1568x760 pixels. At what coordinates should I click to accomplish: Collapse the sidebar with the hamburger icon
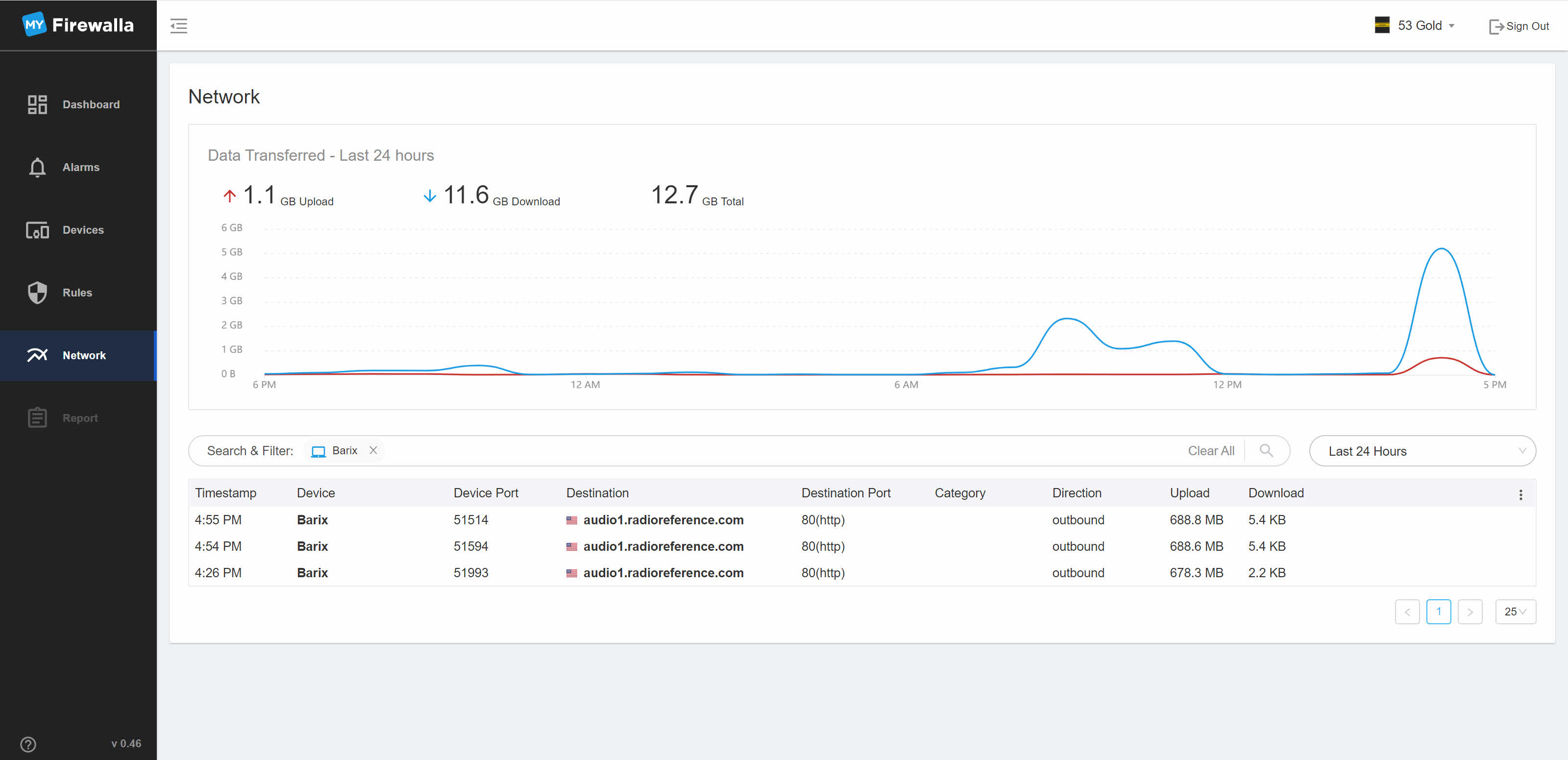coord(178,25)
